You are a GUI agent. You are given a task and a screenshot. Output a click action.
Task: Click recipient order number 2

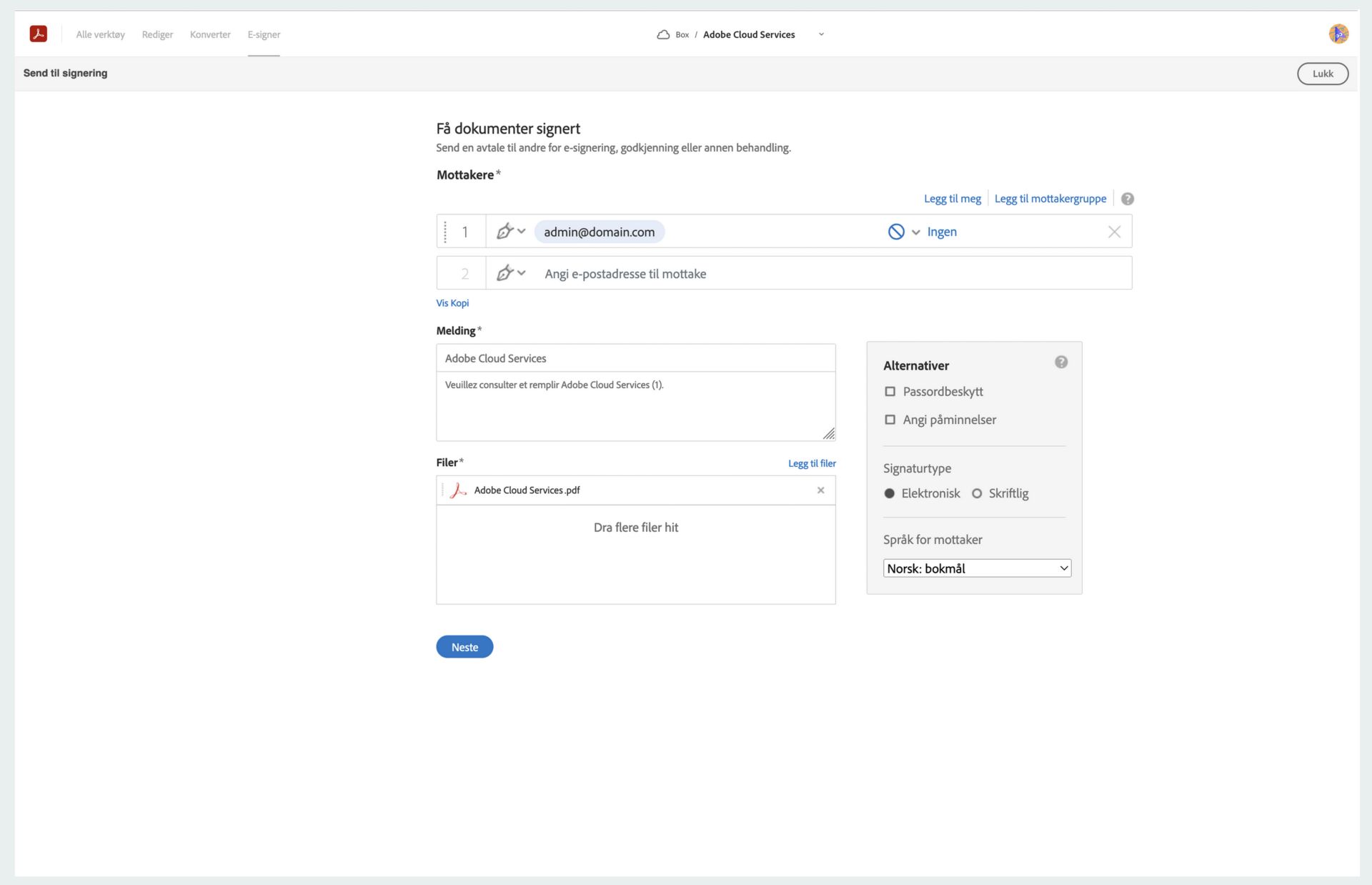464,274
